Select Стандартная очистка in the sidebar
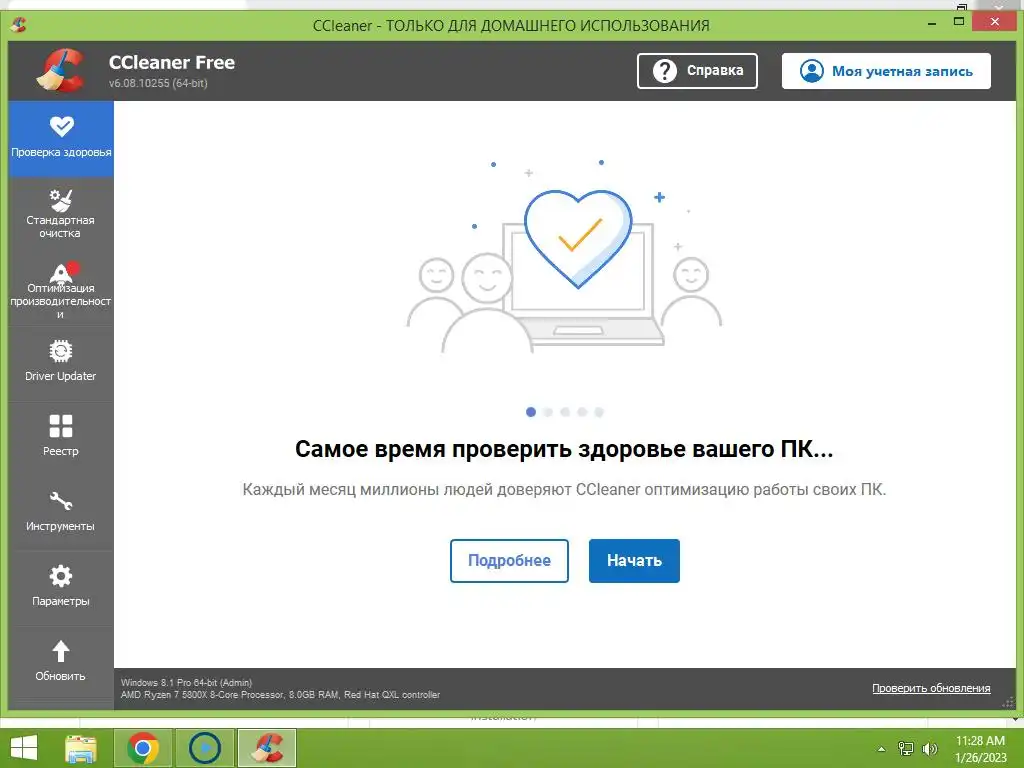Screen dimensions: 1024x768 point(61,214)
